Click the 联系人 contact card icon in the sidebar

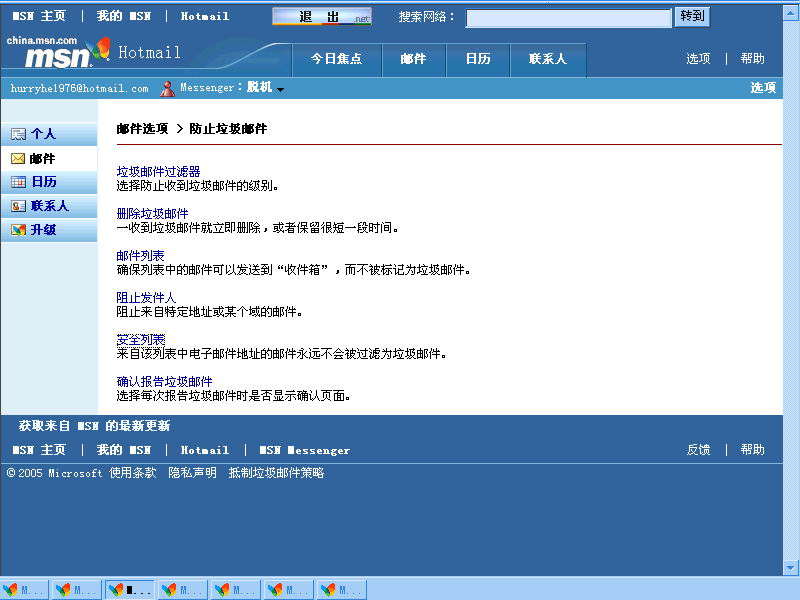pos(18,206)
